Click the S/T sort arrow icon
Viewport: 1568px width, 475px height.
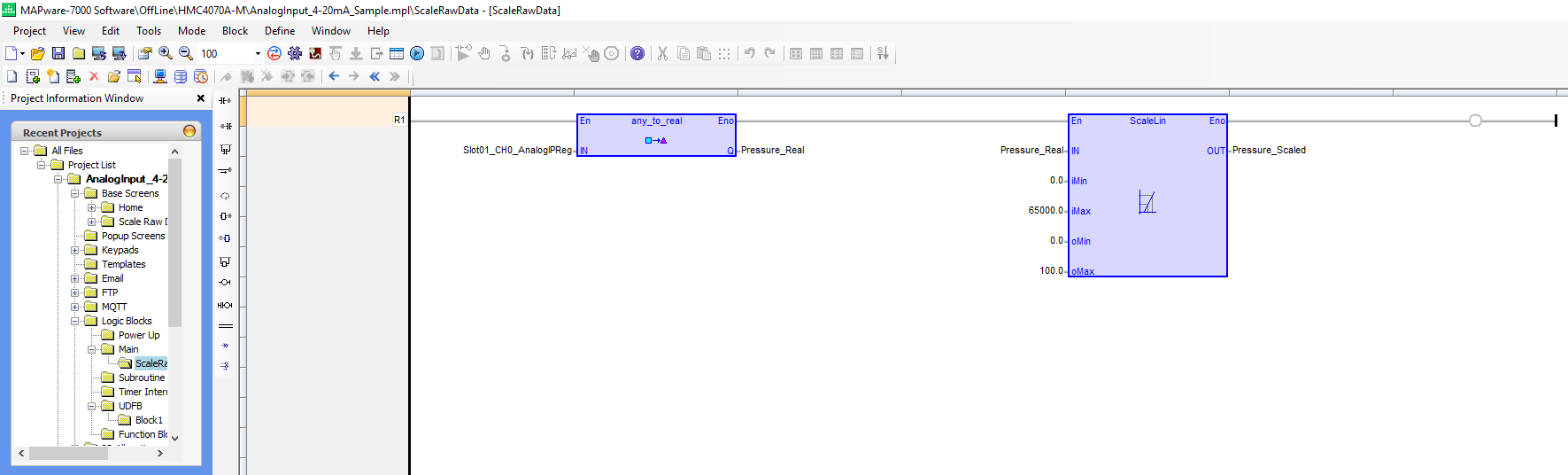click(883, 54)
